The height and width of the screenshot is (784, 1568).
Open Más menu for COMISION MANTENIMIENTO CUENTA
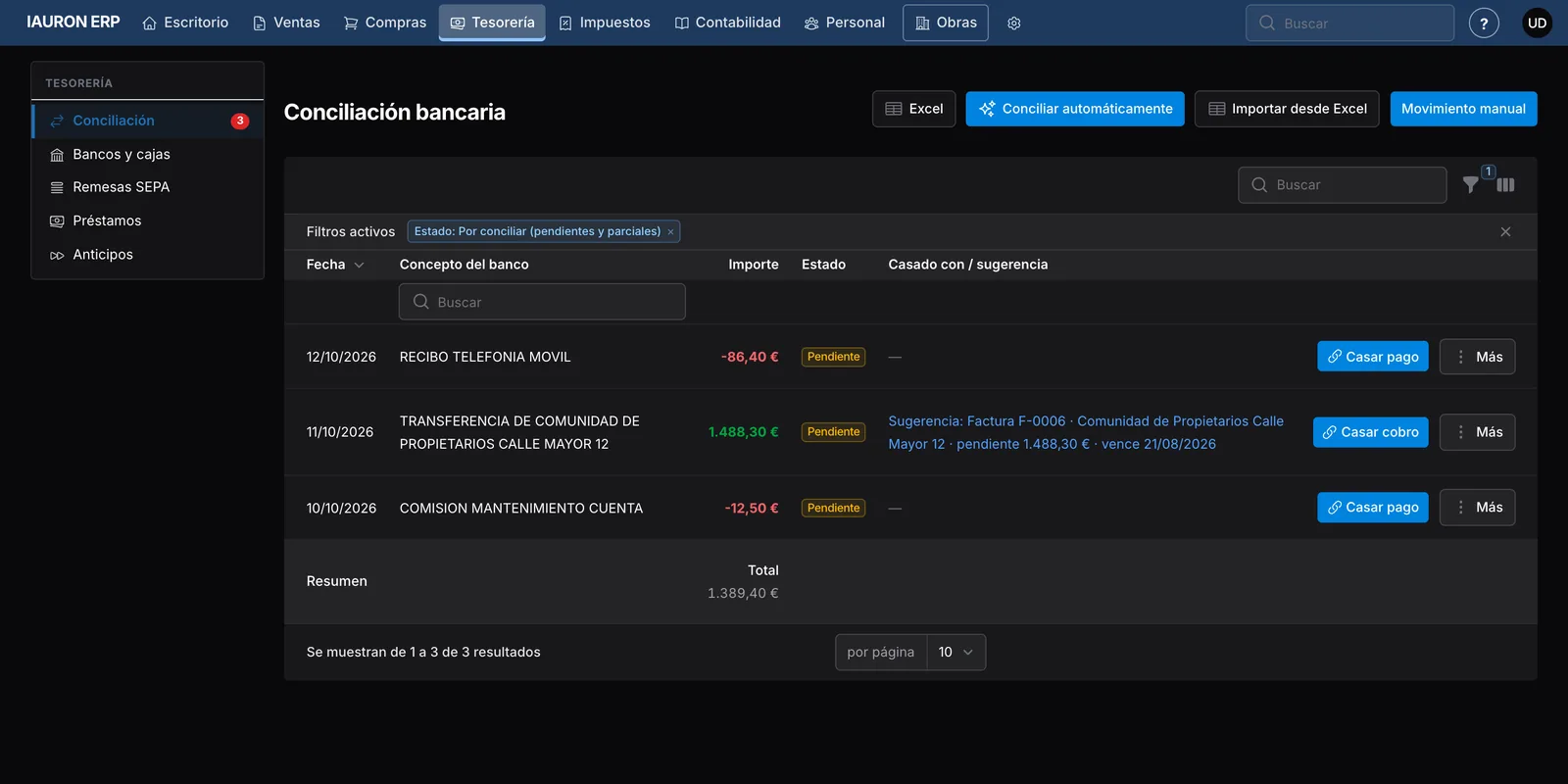pyautogui.click(x=1478, y=508)
